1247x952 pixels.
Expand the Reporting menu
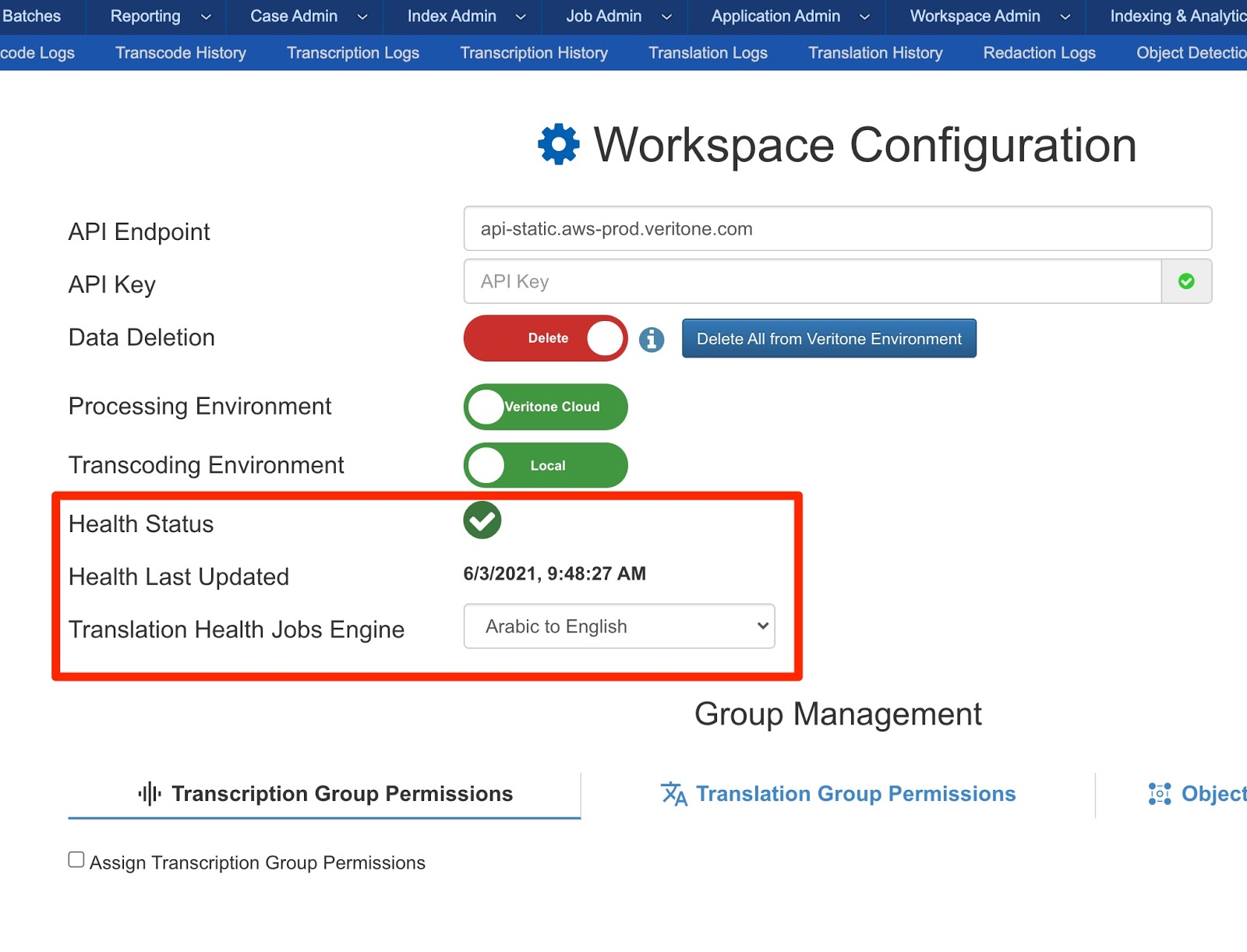pyautogui.click(x=160, y=16)
